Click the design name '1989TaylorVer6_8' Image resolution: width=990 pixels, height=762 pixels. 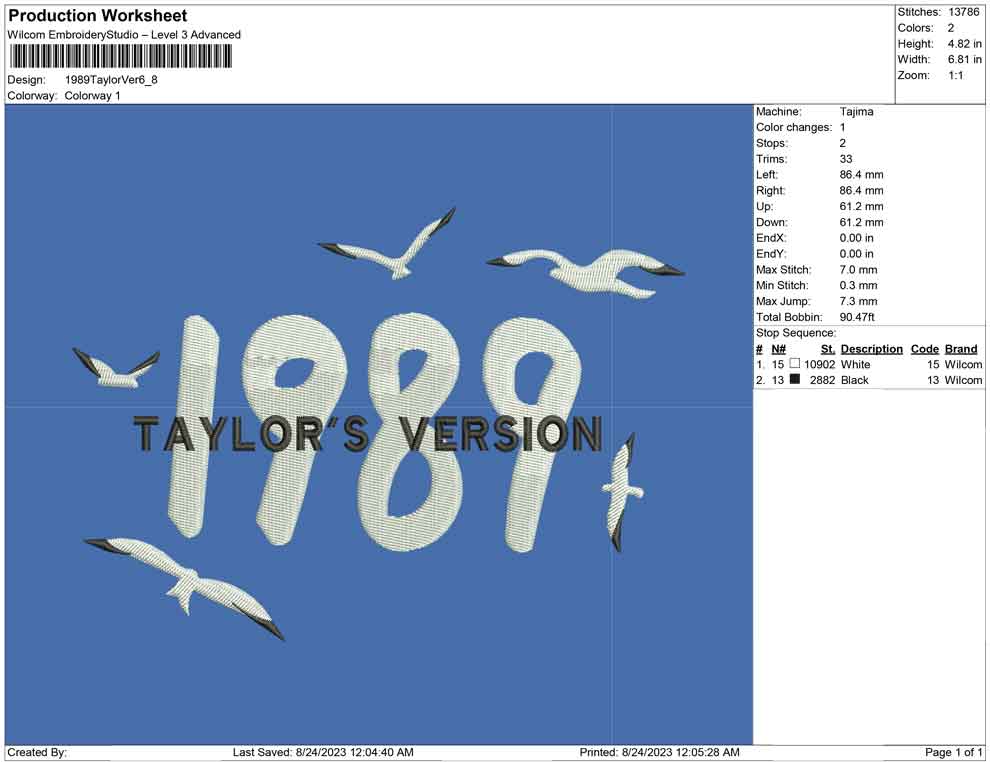tap(111, 80)
